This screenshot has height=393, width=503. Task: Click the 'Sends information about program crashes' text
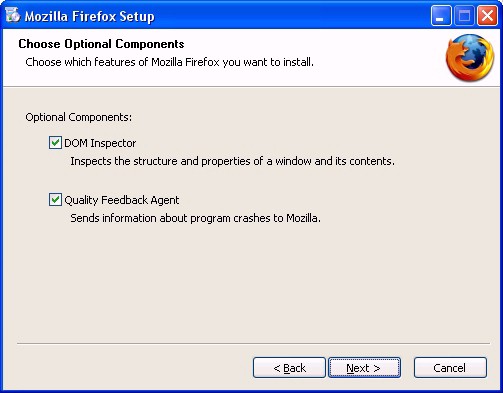pos(195,218)
